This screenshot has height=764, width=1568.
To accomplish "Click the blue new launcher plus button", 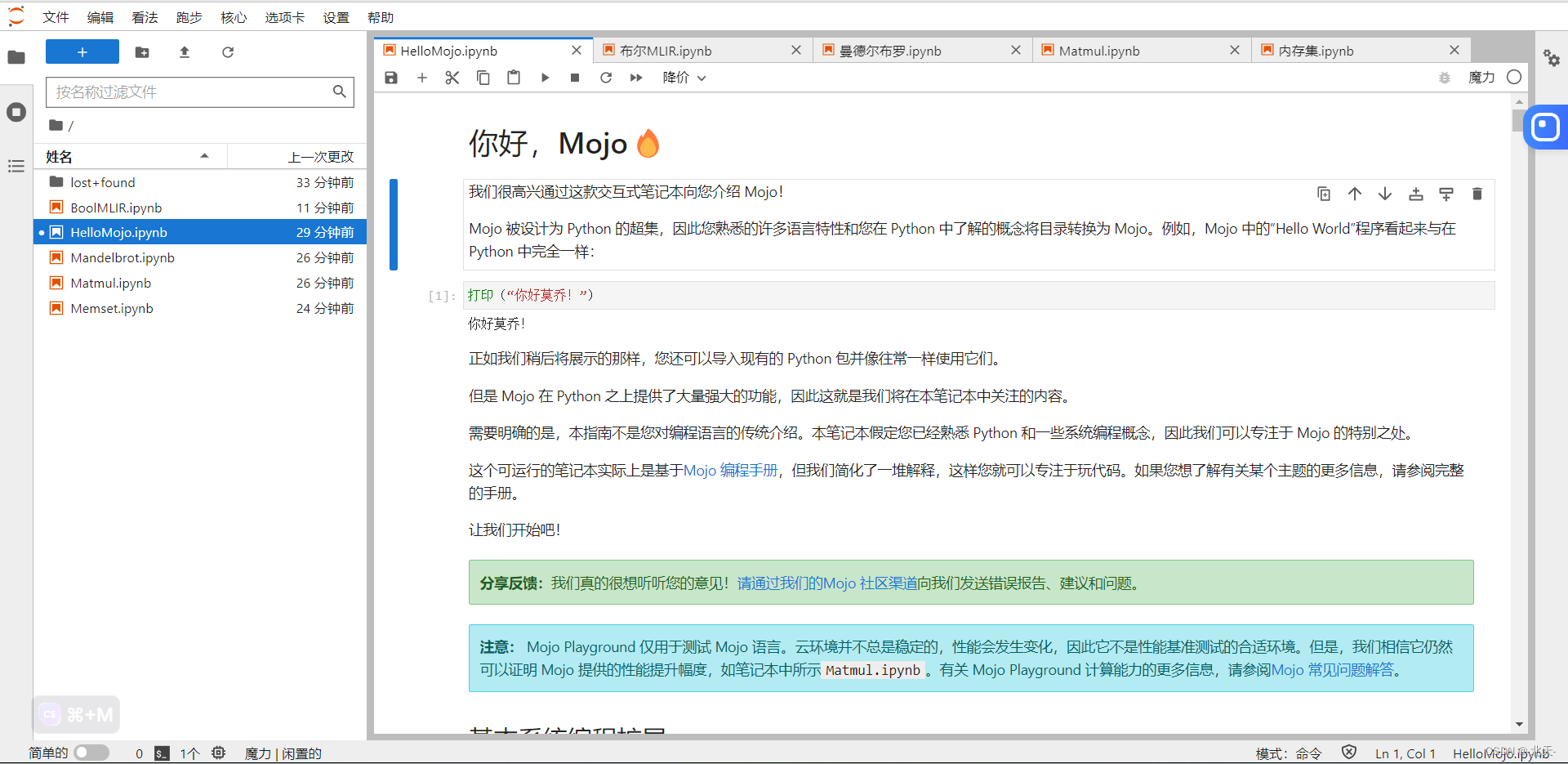I will [82, 51].
